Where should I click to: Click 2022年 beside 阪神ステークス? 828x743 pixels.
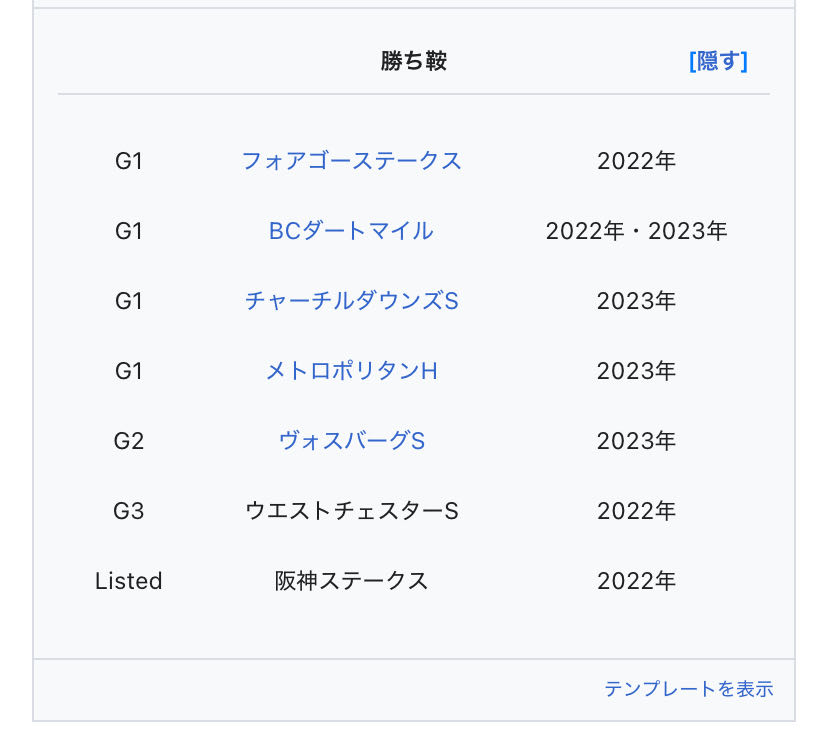click(x=636, y=581)
